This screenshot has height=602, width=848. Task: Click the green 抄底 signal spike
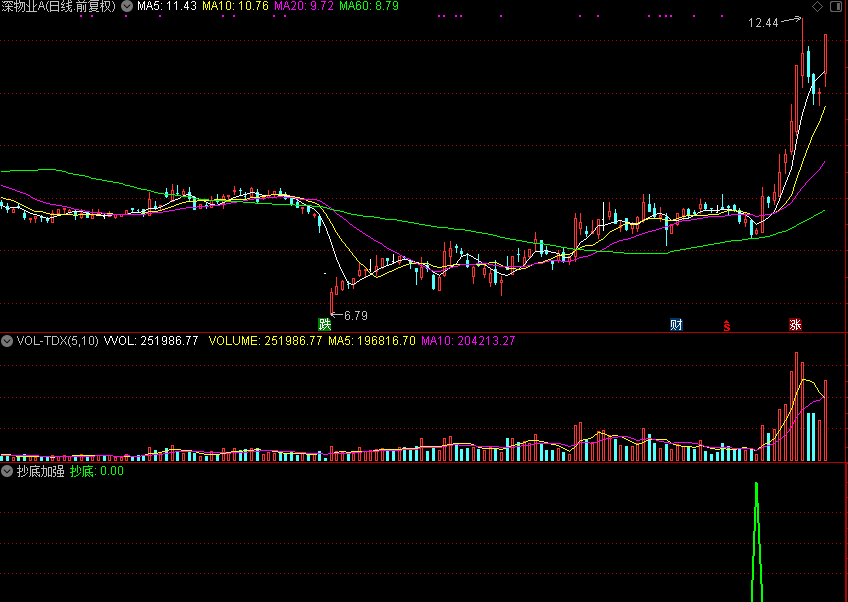click(757, 541)
